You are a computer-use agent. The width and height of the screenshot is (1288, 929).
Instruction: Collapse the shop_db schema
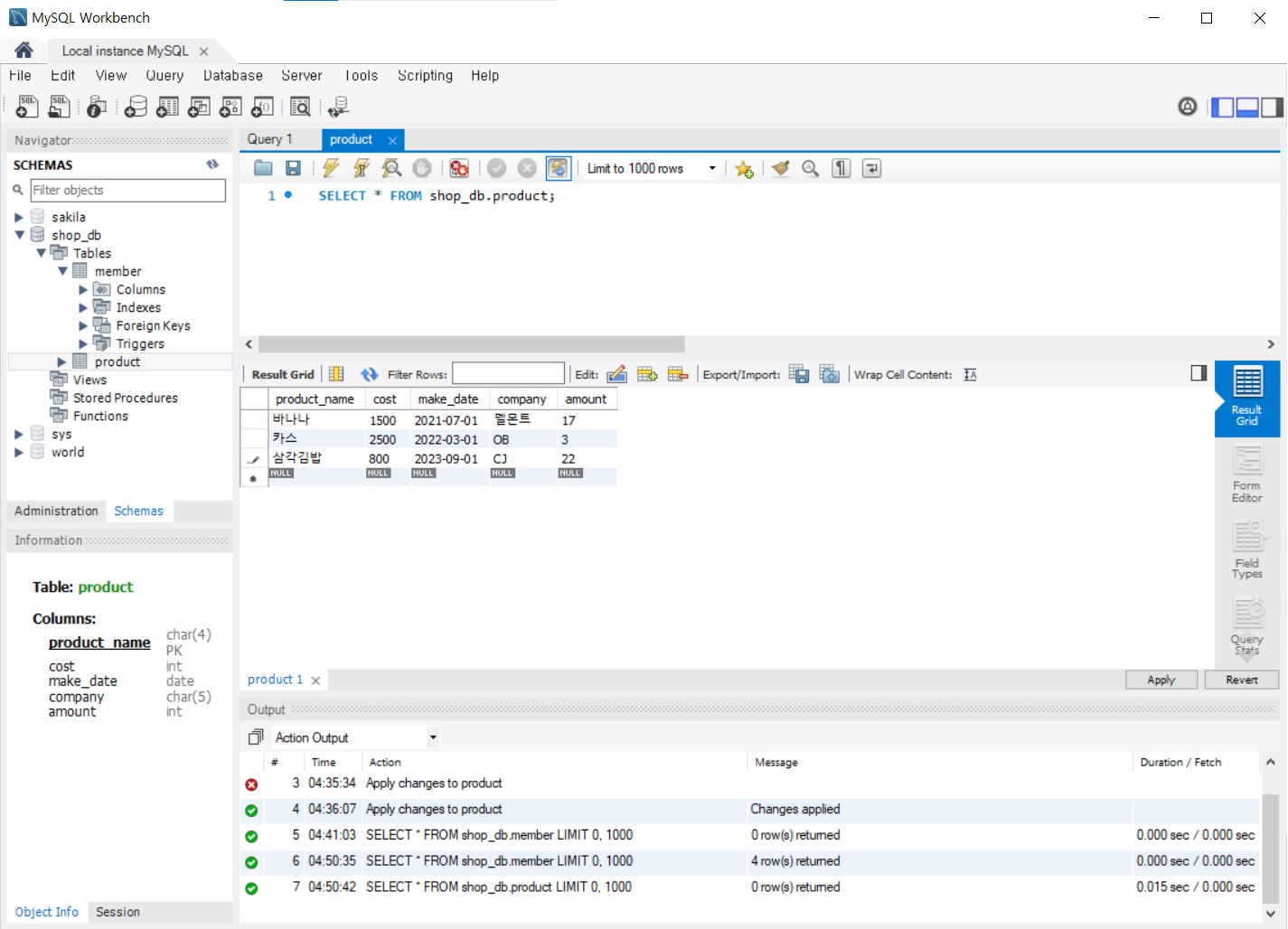(19, 235)
